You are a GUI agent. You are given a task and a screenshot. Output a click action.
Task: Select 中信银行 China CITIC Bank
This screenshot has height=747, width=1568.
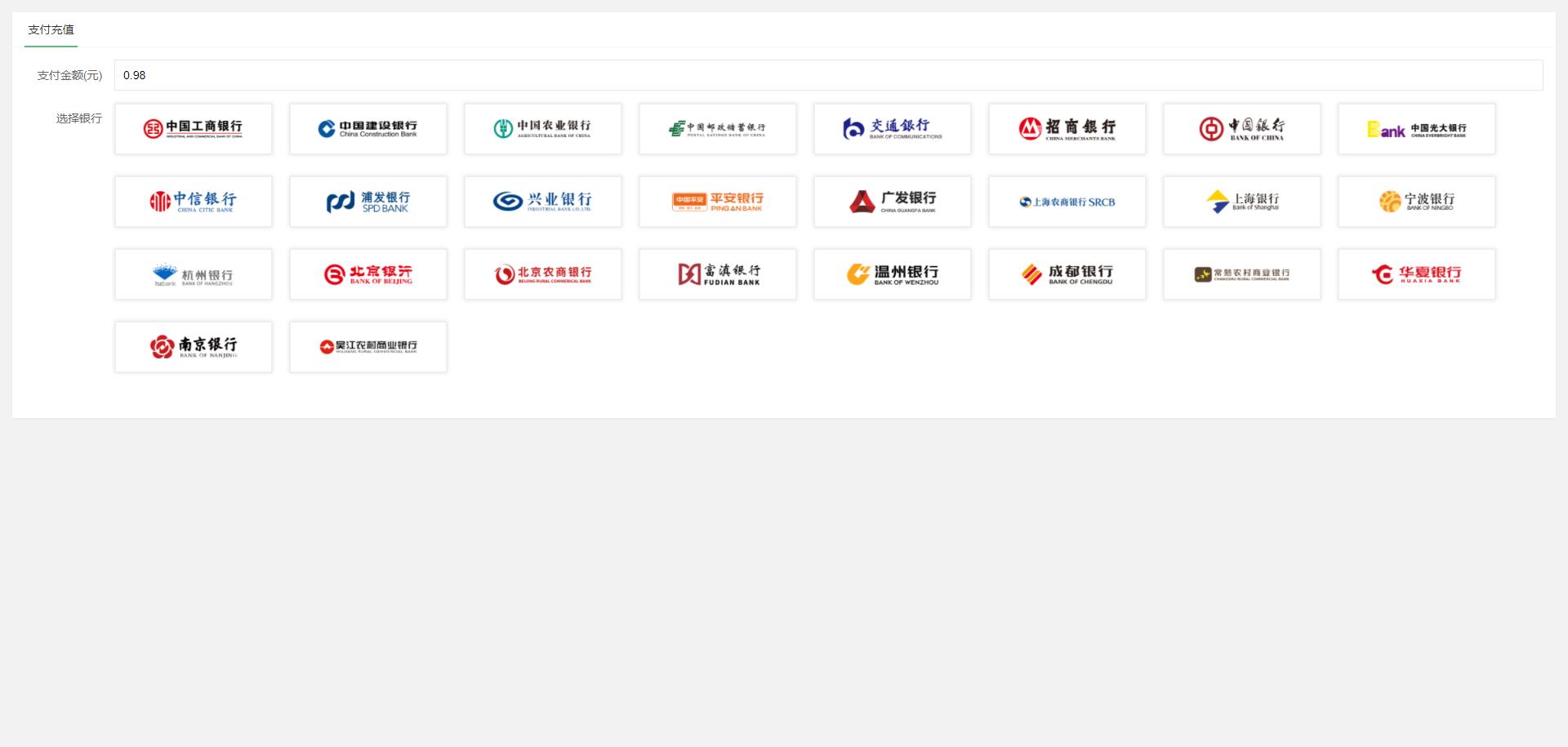pyautogui.click(x=194, y=202)
